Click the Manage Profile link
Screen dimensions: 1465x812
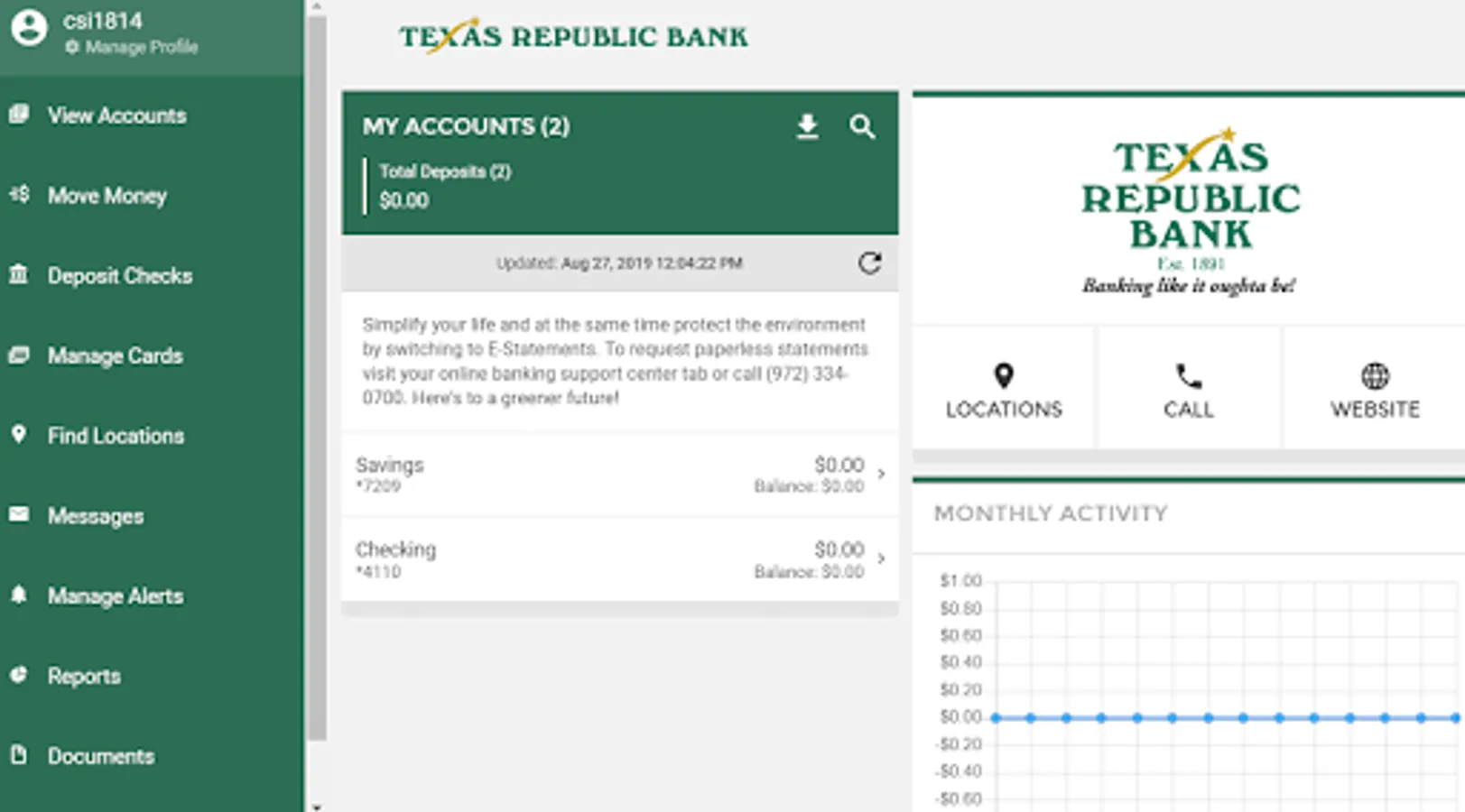(x=141, y=47)
